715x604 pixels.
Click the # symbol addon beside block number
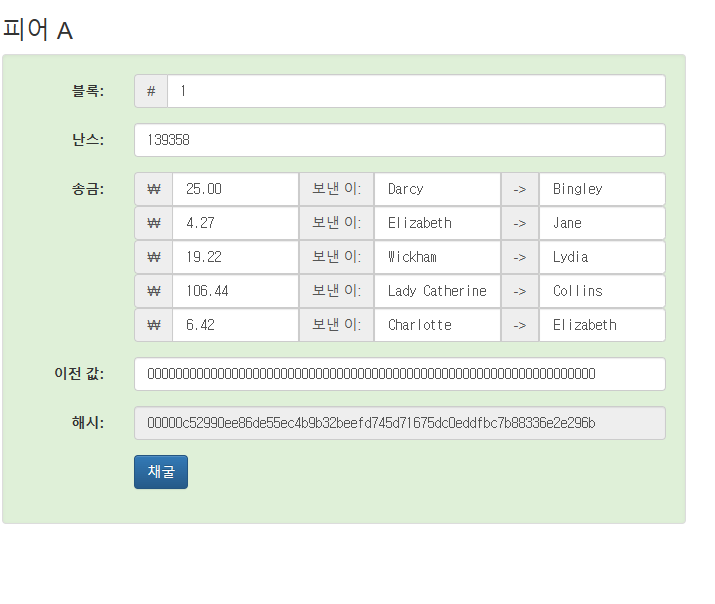point(151,91)
